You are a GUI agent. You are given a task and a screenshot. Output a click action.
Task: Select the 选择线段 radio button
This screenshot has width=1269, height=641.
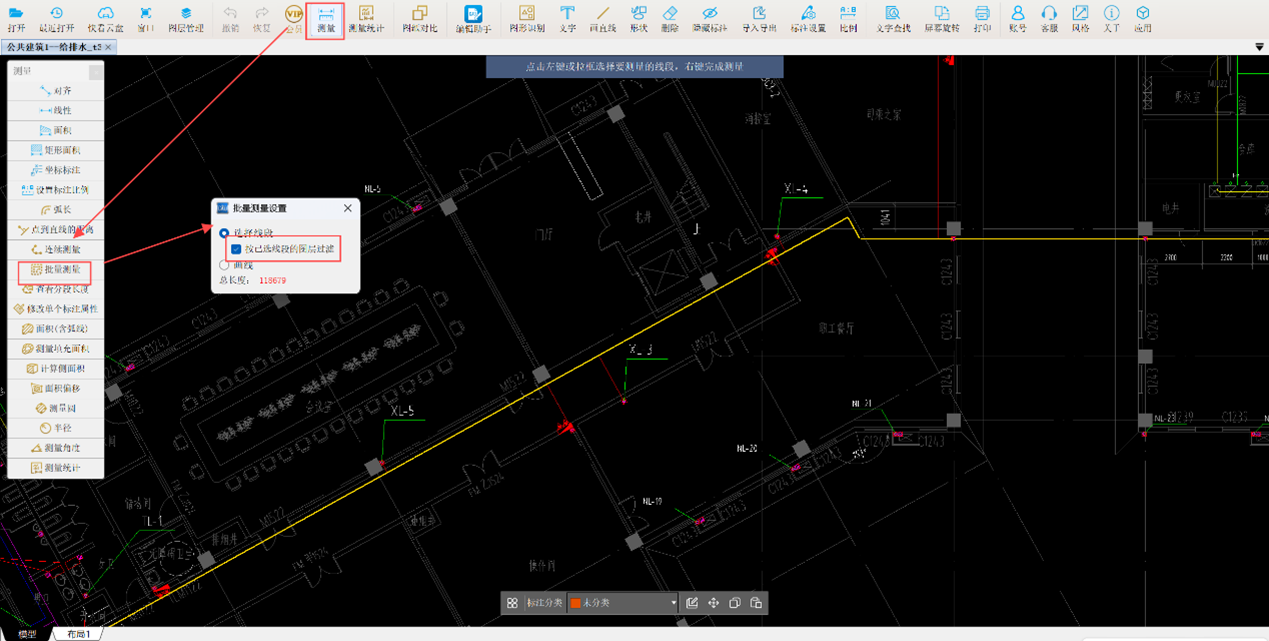click(x=224, y=233)
